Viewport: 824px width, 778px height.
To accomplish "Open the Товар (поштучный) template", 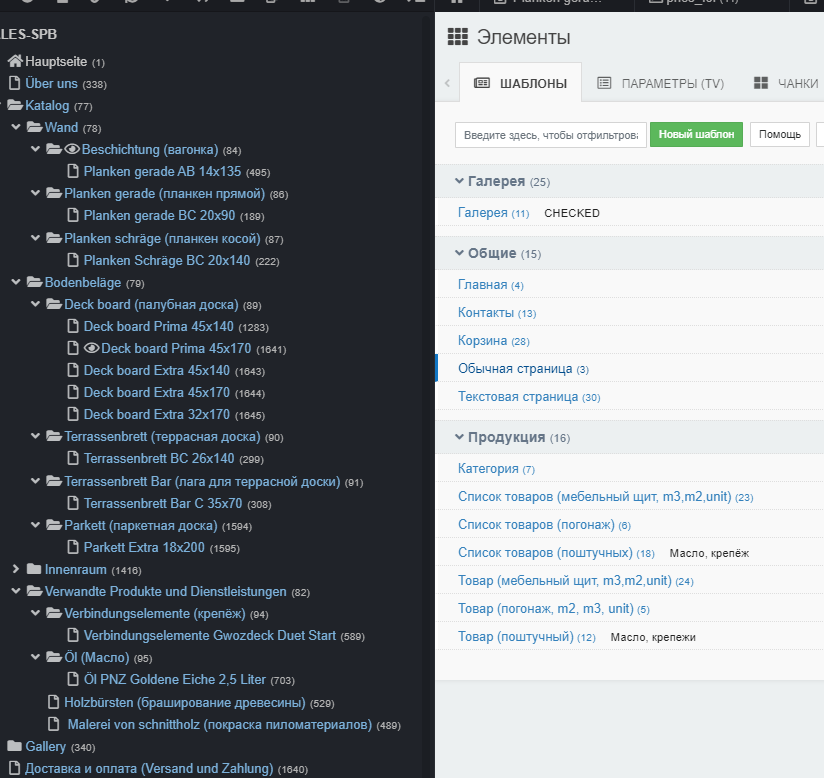I will pos(527,636).
